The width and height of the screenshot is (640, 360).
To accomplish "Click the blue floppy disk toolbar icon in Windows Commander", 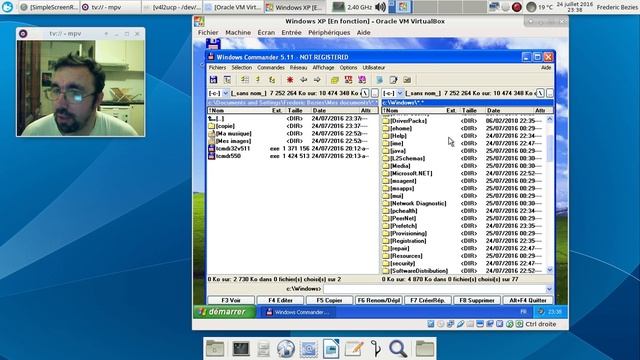I will [213, 80].
